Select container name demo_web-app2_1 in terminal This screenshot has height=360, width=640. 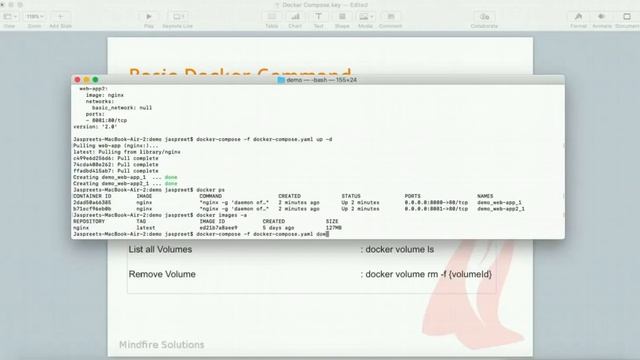501,209
